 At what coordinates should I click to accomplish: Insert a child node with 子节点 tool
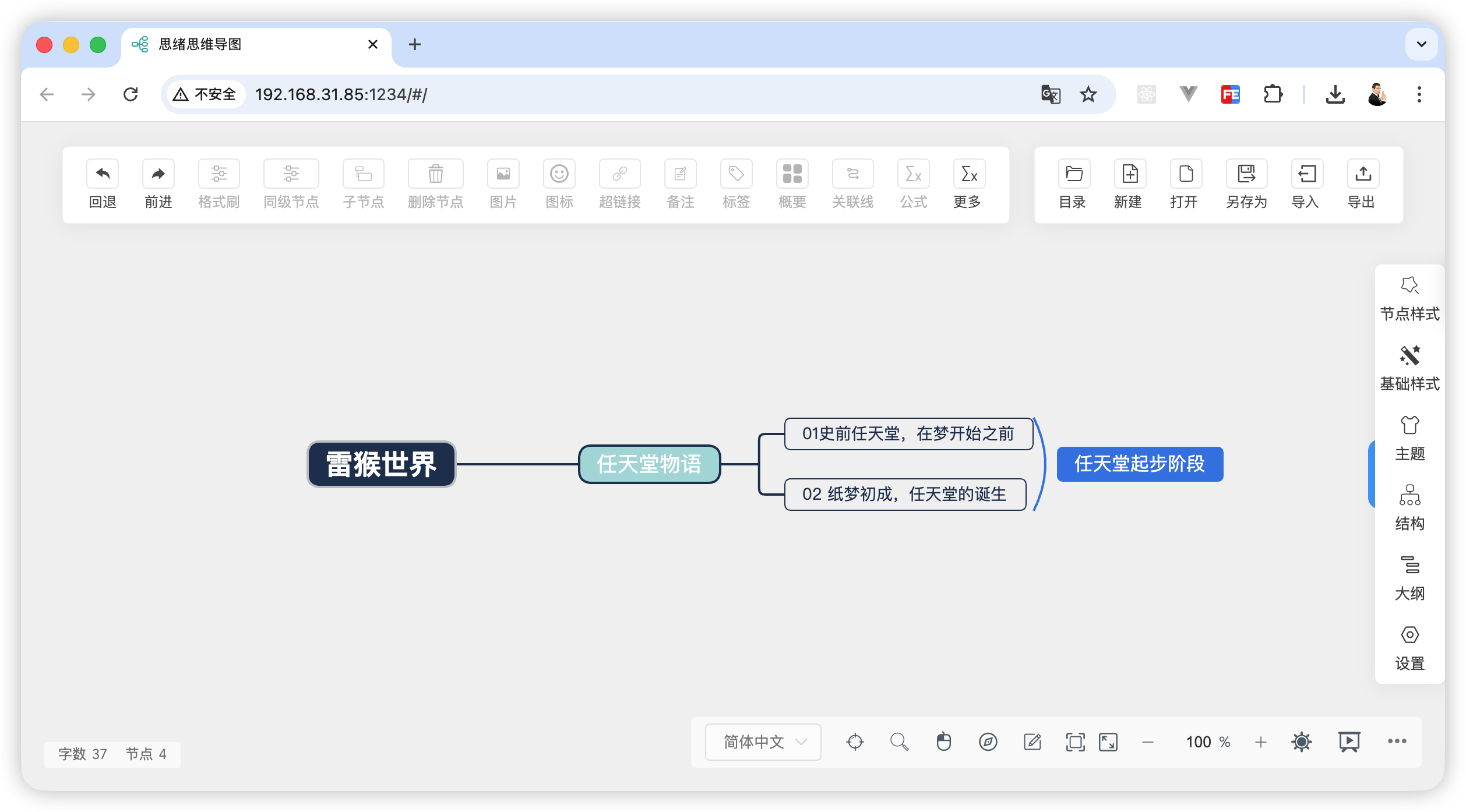[363, 183]
